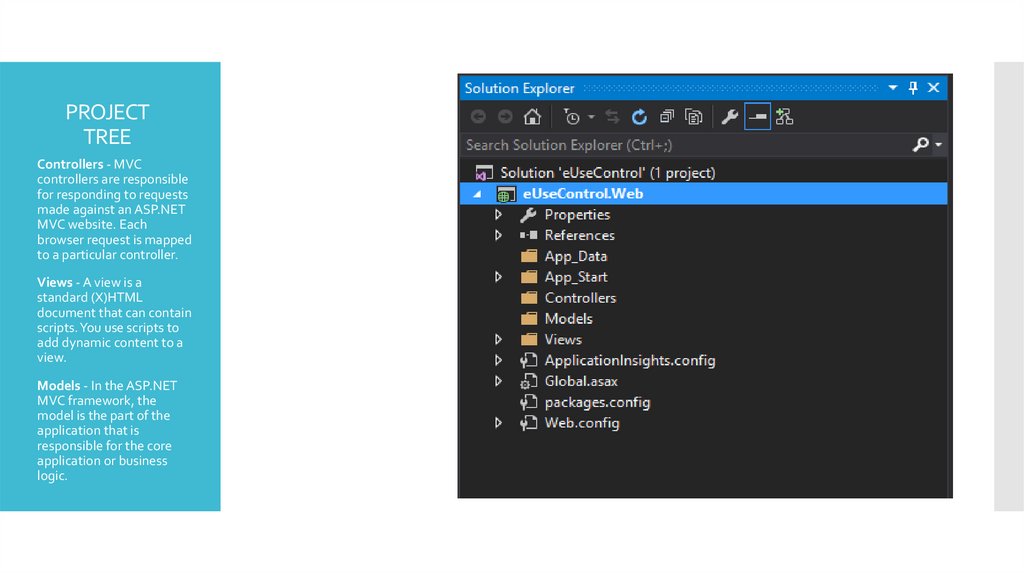Image resolution: width=1024 pixels, height=574 pixels.
Task: Click the bold Controllers term in description
Action: (70, 164)
